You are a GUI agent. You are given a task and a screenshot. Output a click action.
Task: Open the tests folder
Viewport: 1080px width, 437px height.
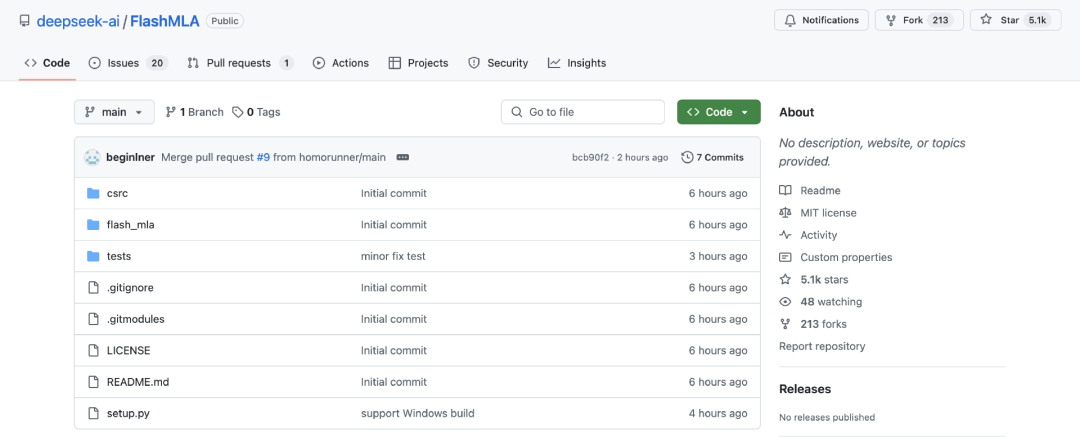(118, 256)
